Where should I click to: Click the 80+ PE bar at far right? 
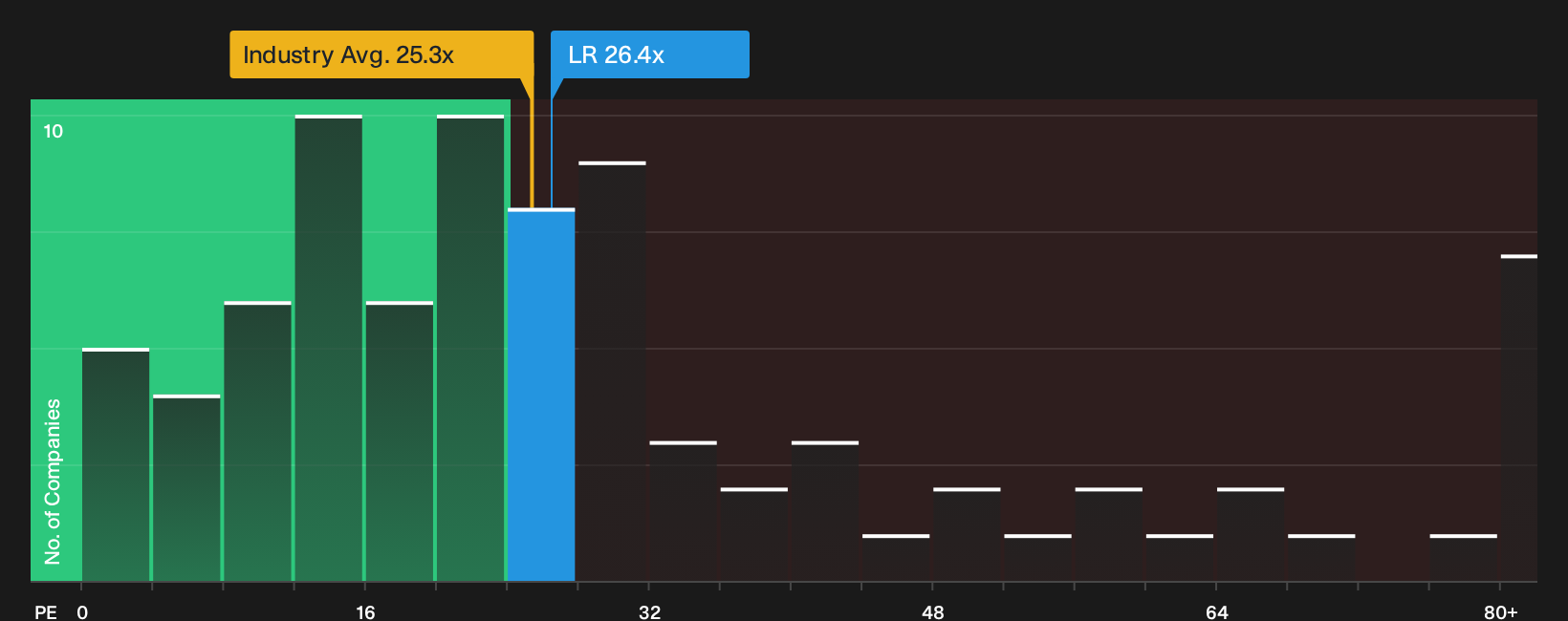1519,418
